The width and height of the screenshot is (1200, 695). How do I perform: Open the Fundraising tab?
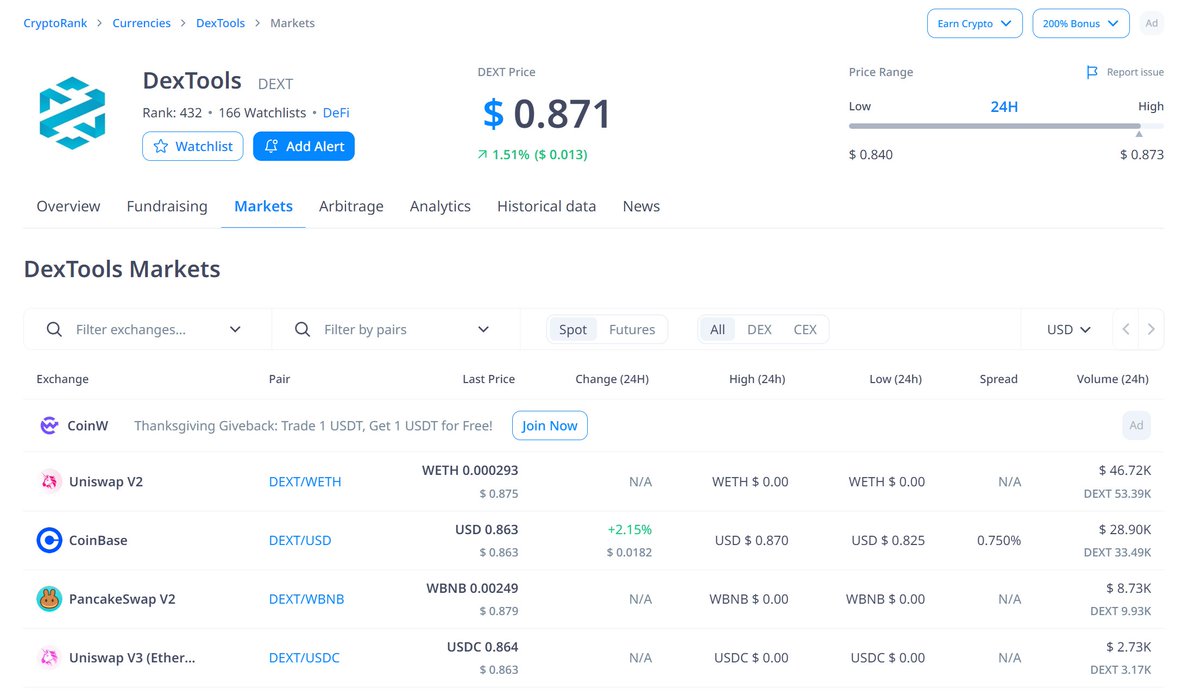point(167,206)
